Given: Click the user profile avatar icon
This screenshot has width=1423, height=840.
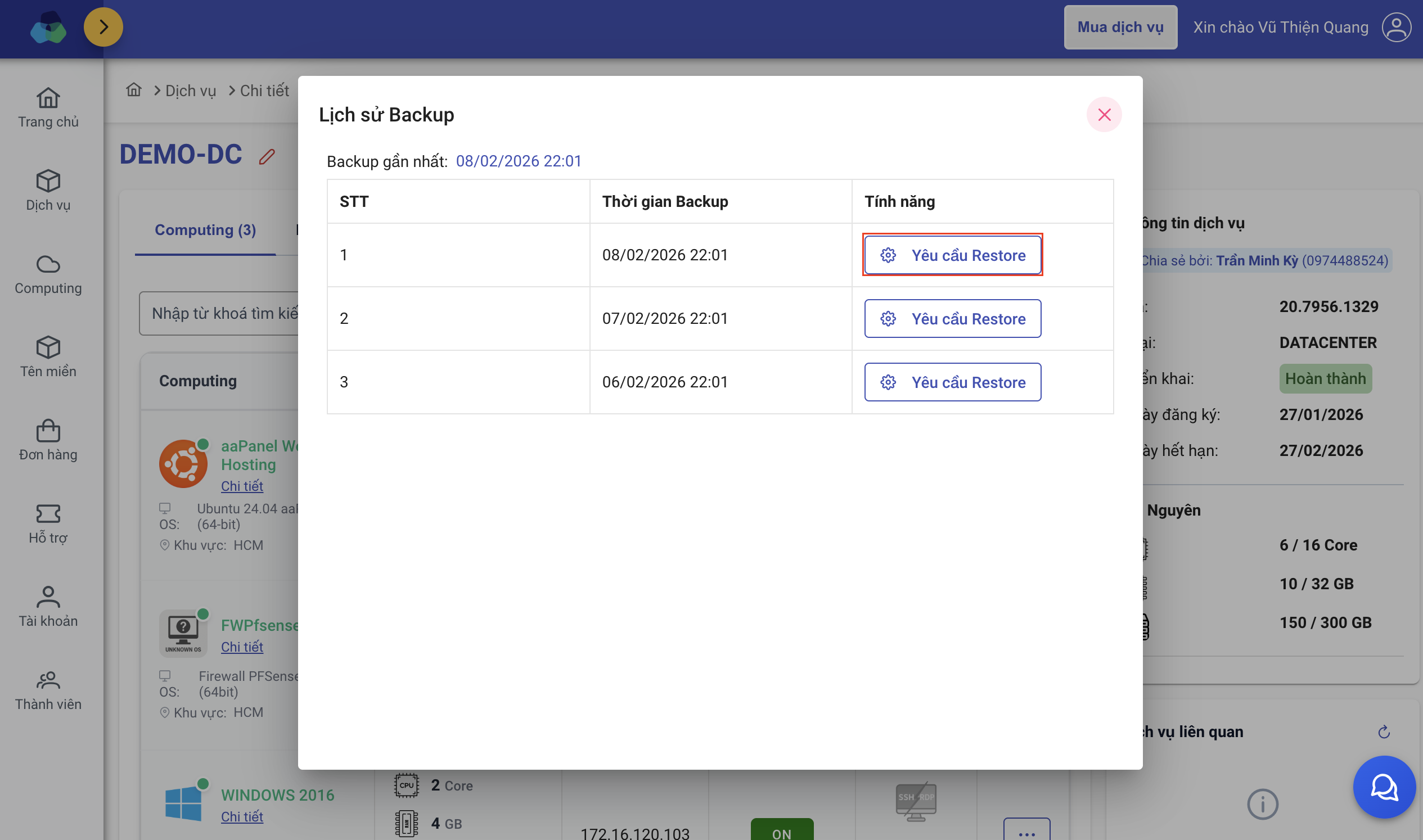Looking at the screenshot, I should (x=1397, y=27).
